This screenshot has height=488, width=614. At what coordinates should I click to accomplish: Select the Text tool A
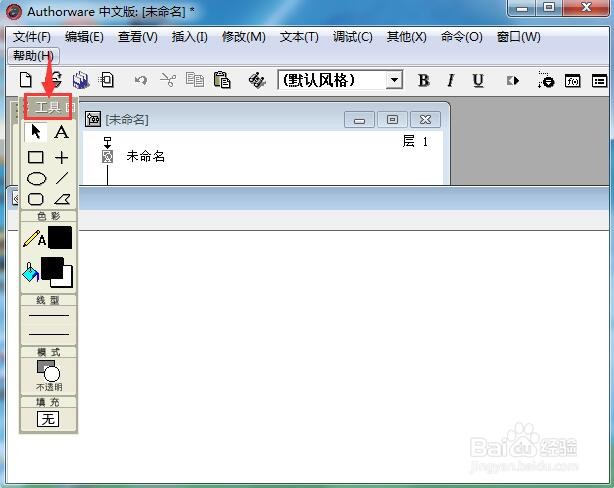(61, 132)
